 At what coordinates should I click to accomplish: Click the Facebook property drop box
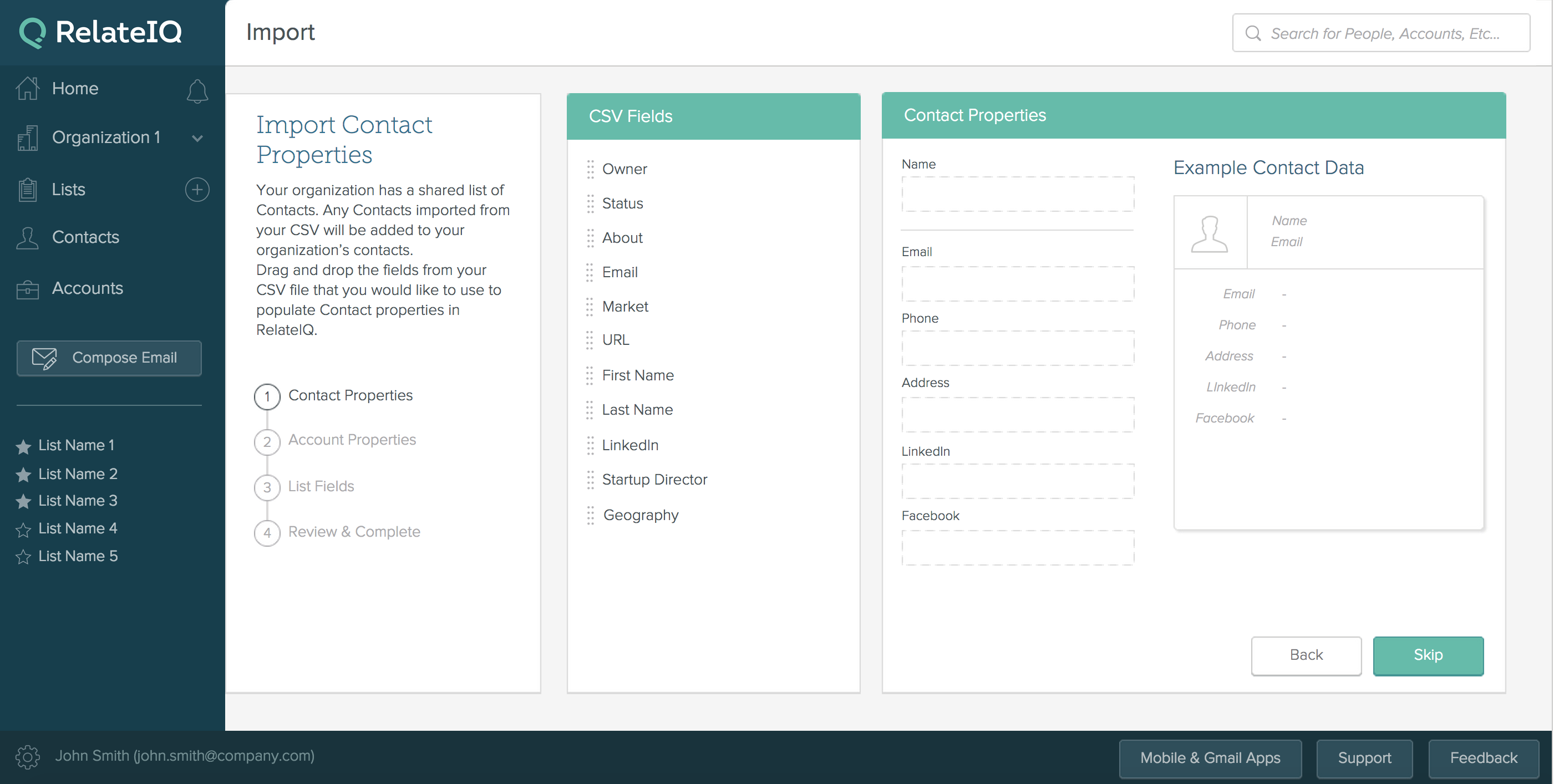coord(1018,548)
